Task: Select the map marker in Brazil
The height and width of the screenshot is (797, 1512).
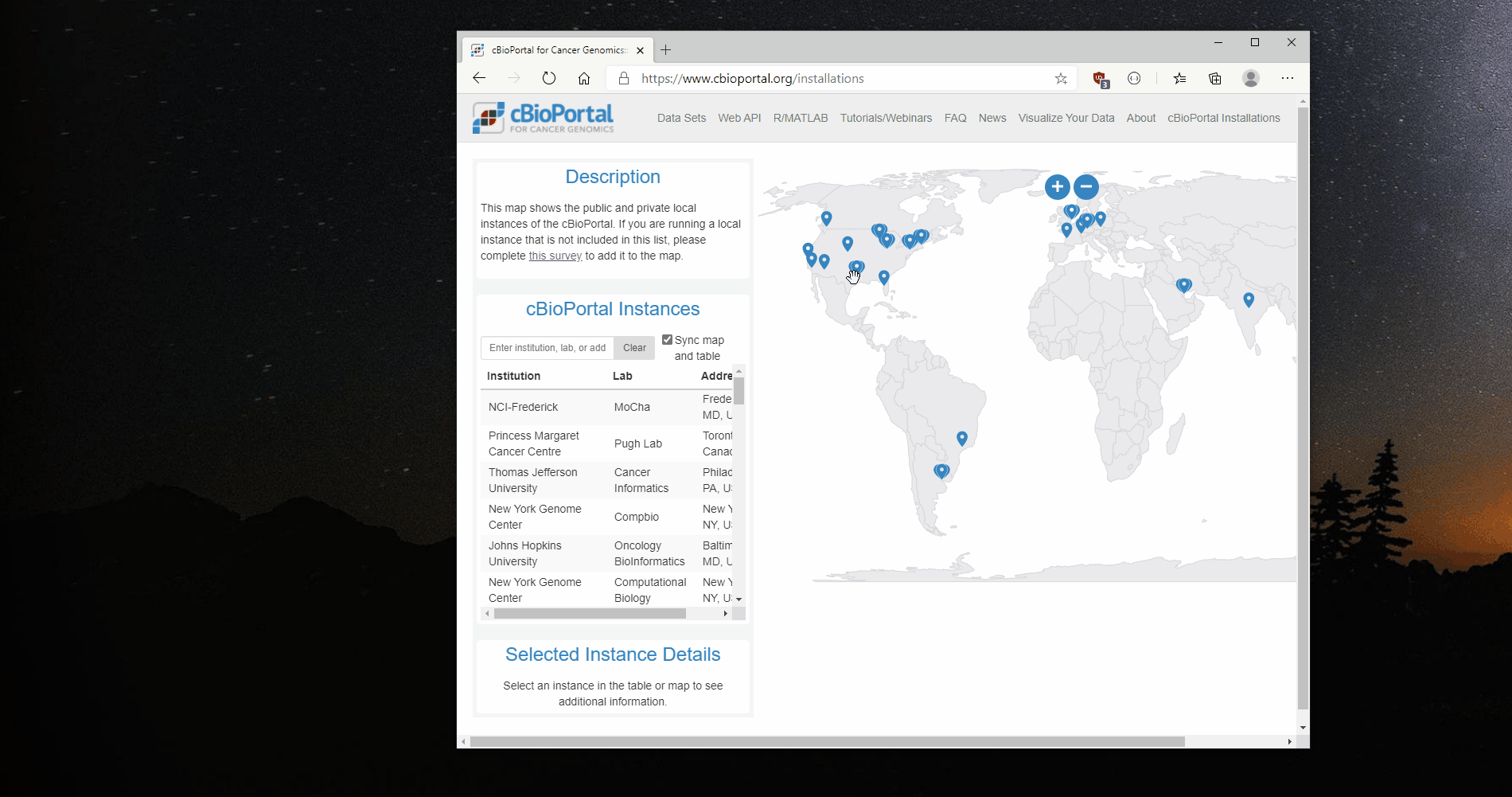Action: click(x=962, y=438)
